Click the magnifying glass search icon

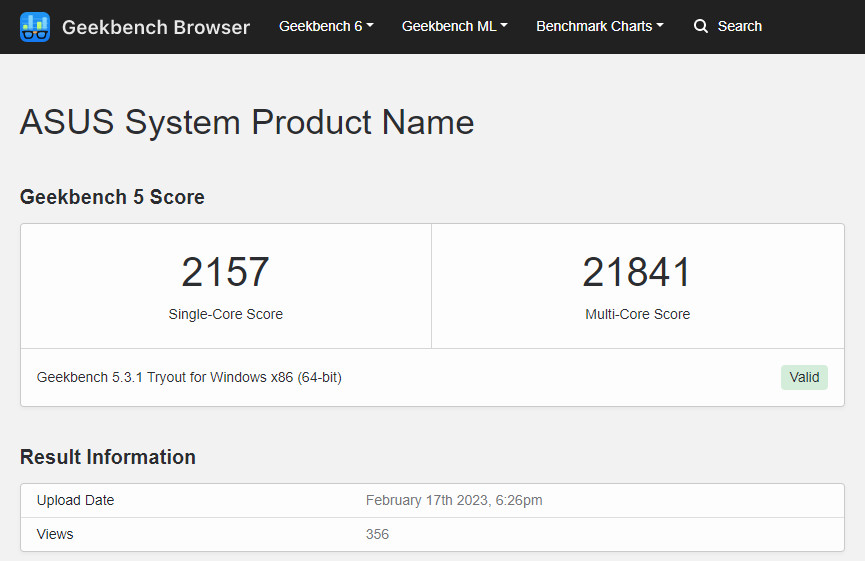[701, 26]
